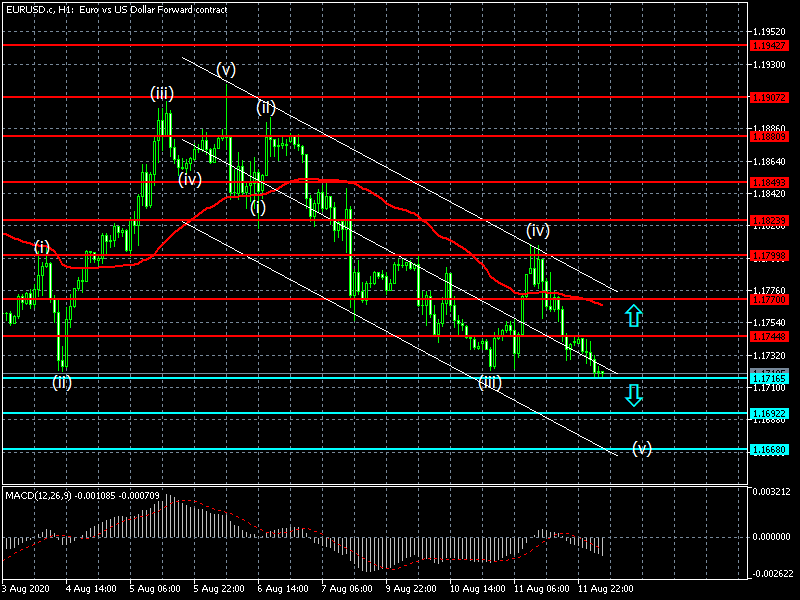
Task: Select the (i) wave label below the 1.18493 line
Action: 258,207
